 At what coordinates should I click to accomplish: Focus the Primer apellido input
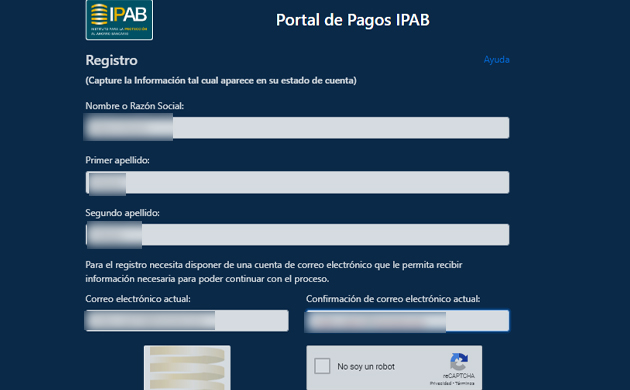click(x=297, y=182)
